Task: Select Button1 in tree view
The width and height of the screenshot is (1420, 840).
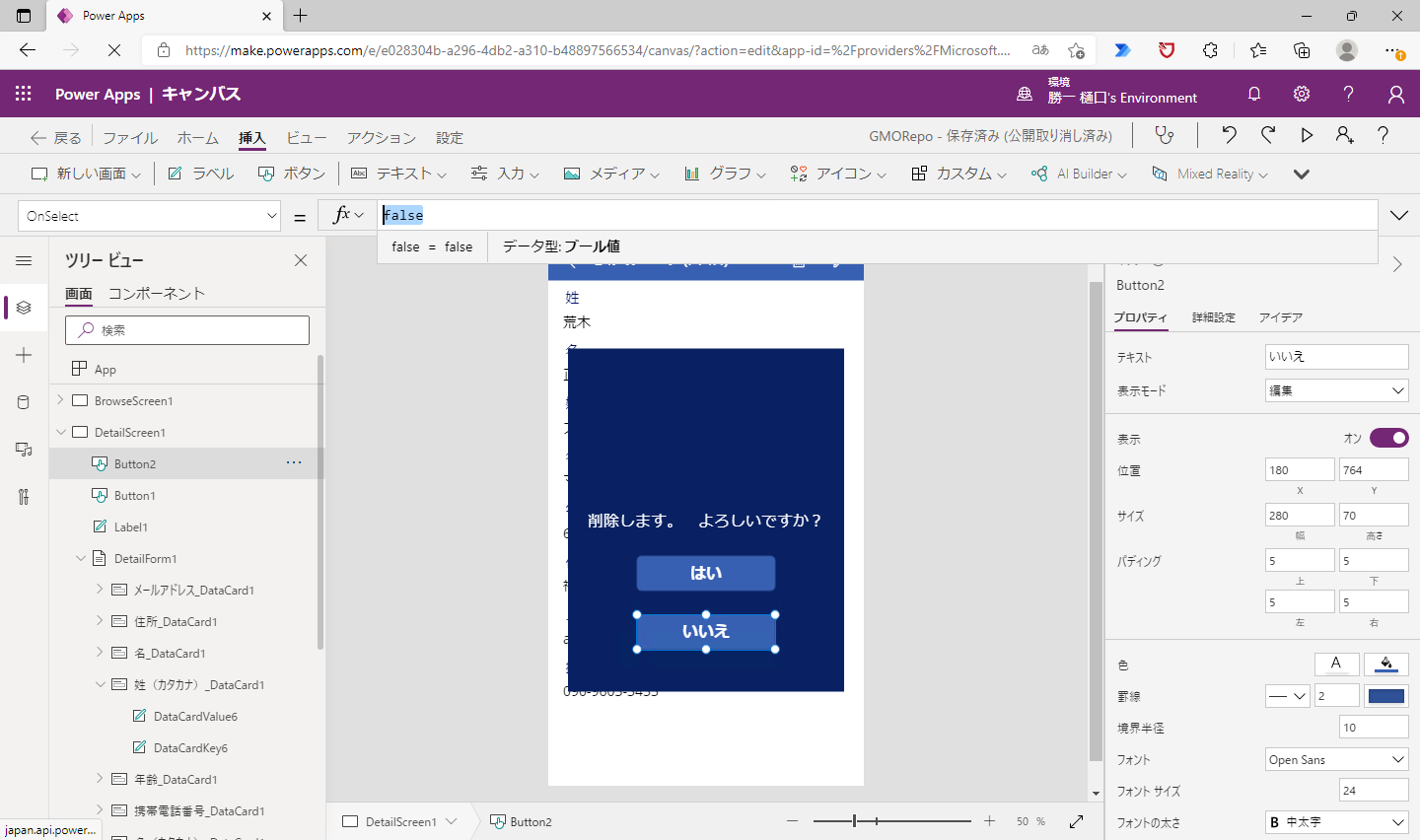Action: 135,495
